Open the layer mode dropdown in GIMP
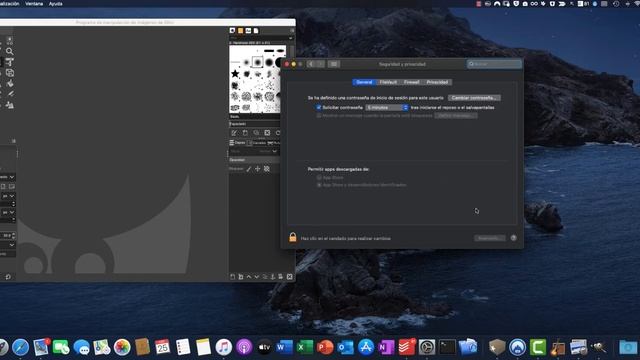Screen dimensions: 640x360 (253, 151)
